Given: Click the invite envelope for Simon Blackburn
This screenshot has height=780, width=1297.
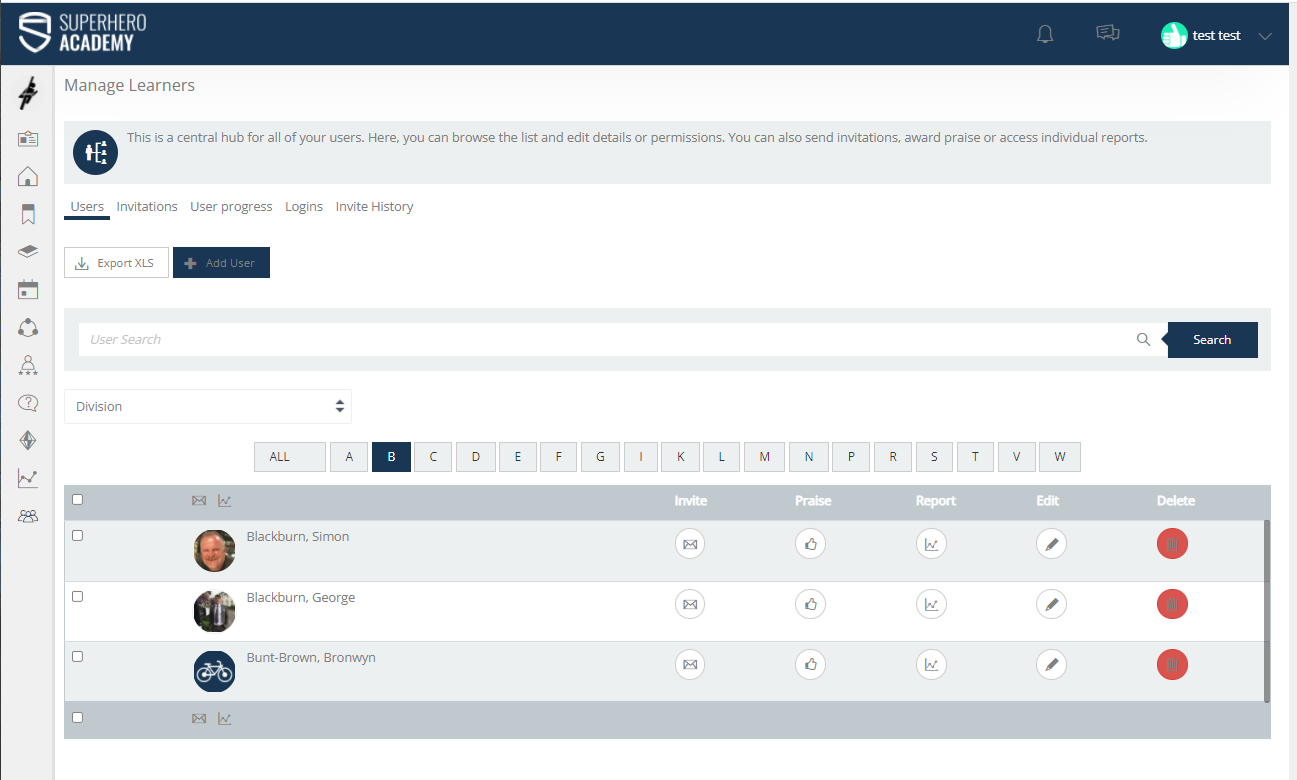Looking at the screenshot, I should point(690,544).
